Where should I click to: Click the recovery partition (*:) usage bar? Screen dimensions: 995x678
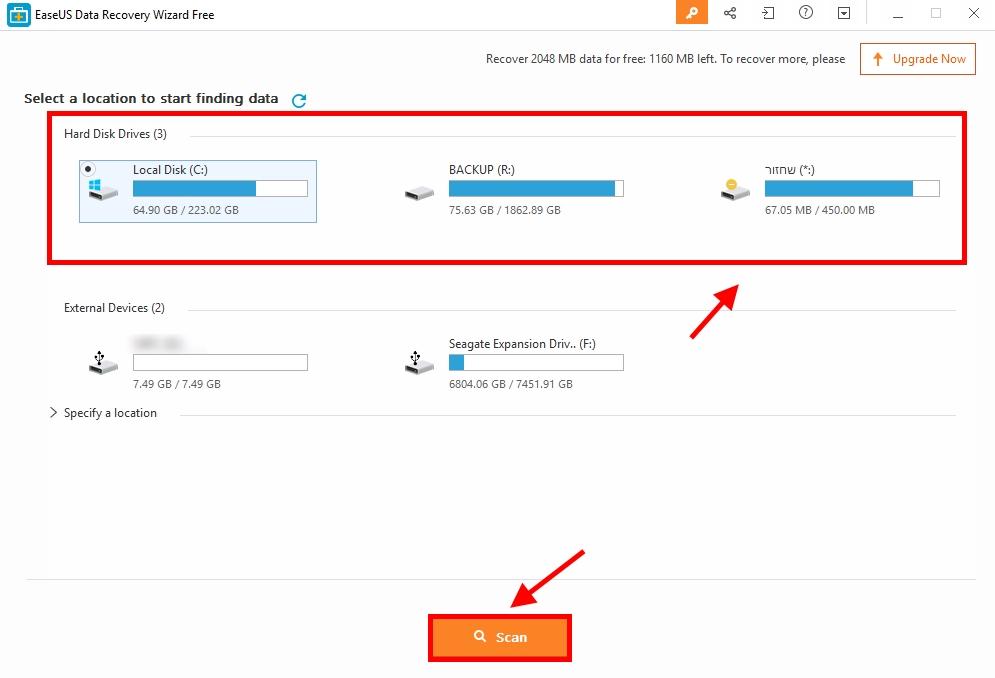tap(852, 189)
